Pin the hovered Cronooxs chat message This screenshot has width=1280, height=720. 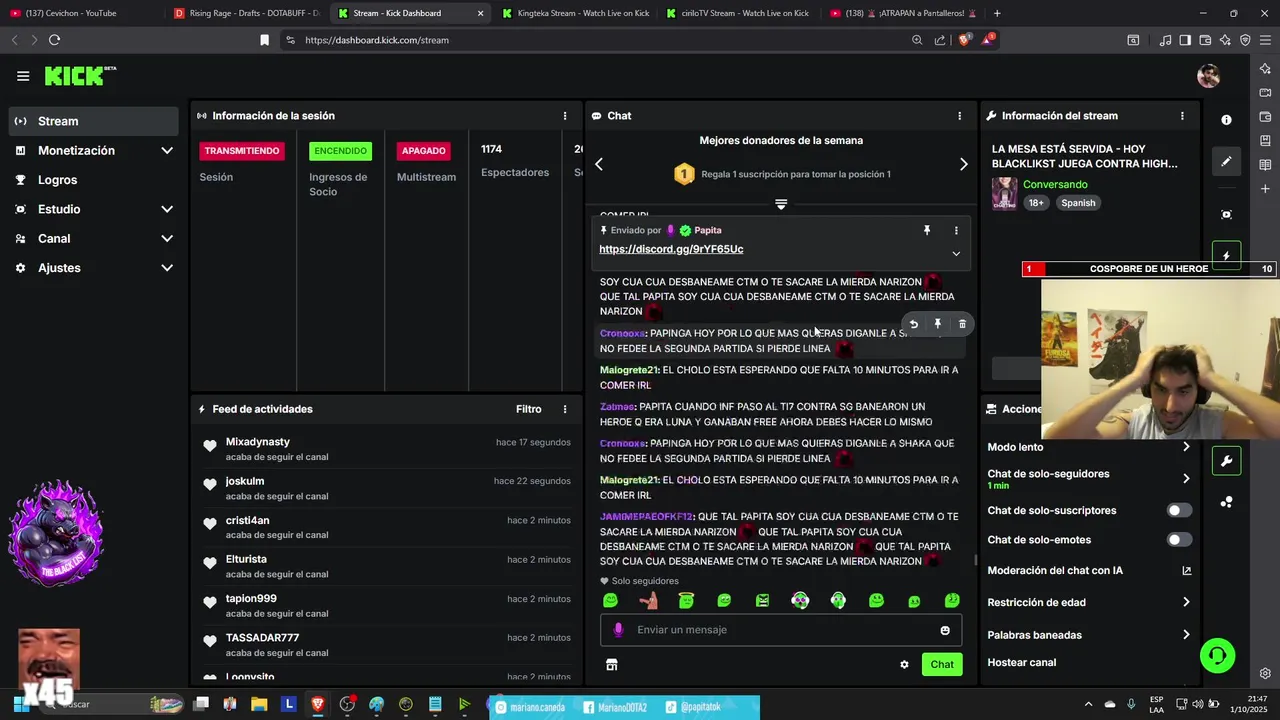coord(938,324)
